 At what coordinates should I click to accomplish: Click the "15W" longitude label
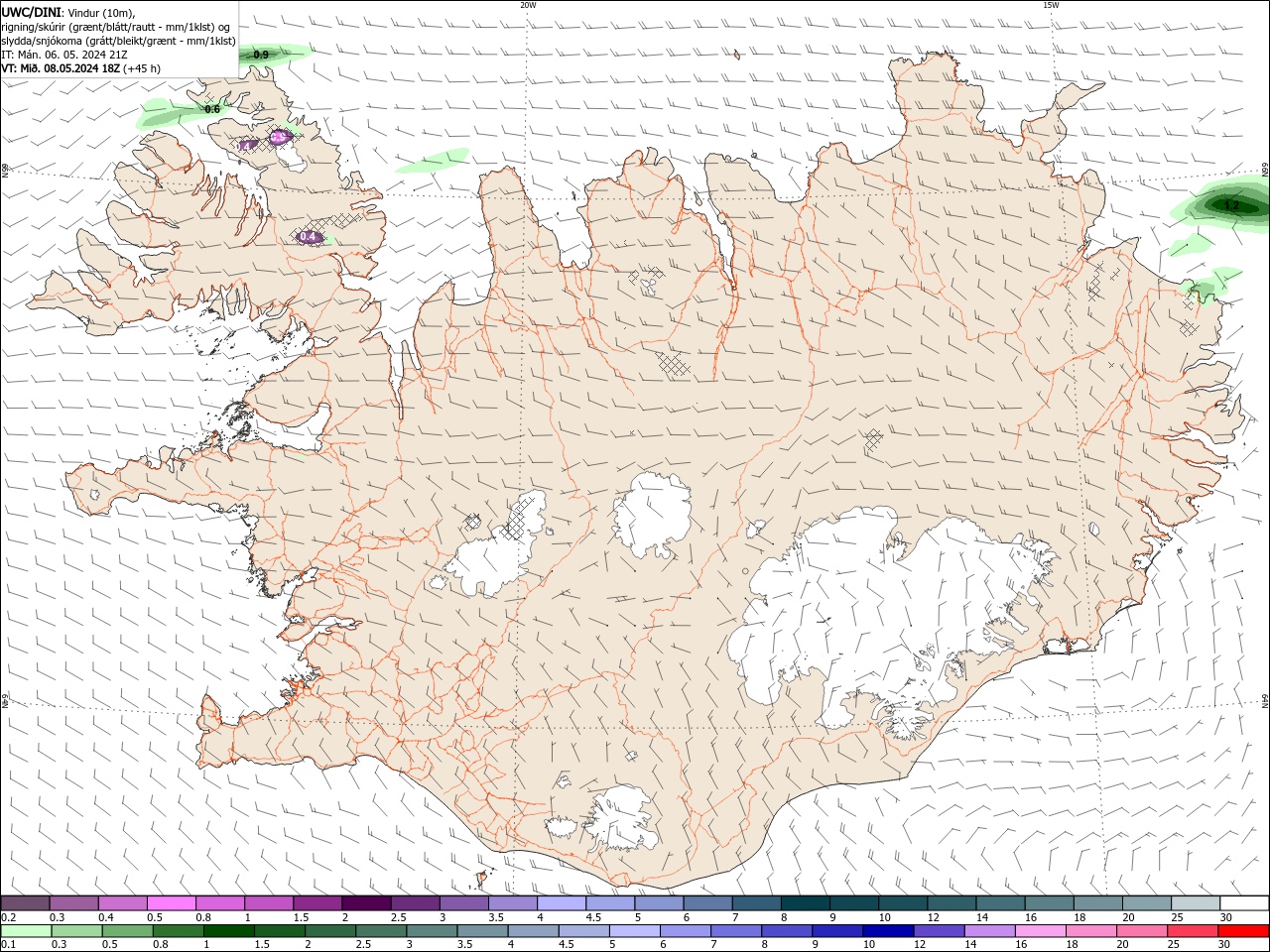click(x=1051, y=5)
